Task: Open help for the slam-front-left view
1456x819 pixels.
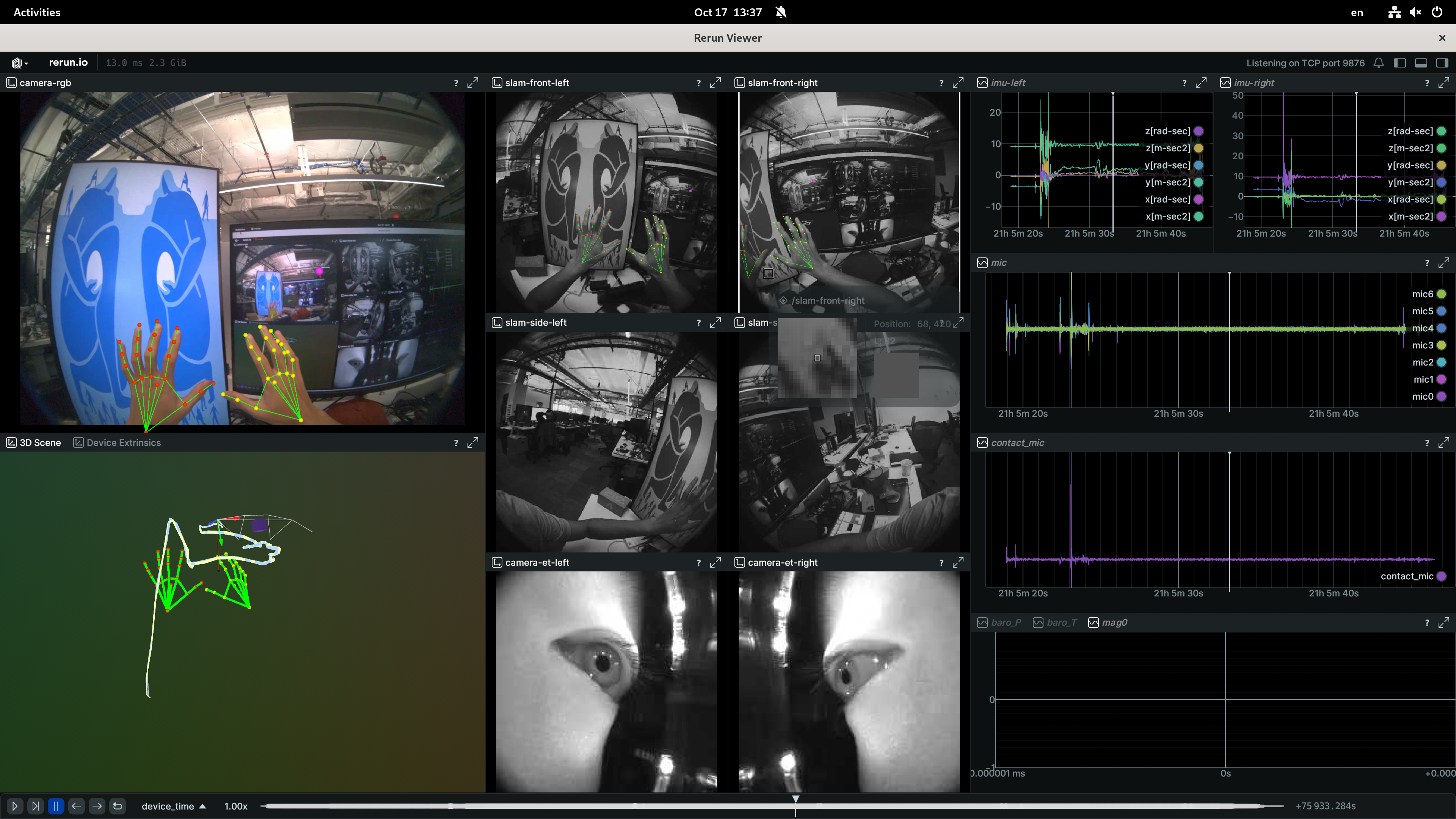Action: pos(698,83)
